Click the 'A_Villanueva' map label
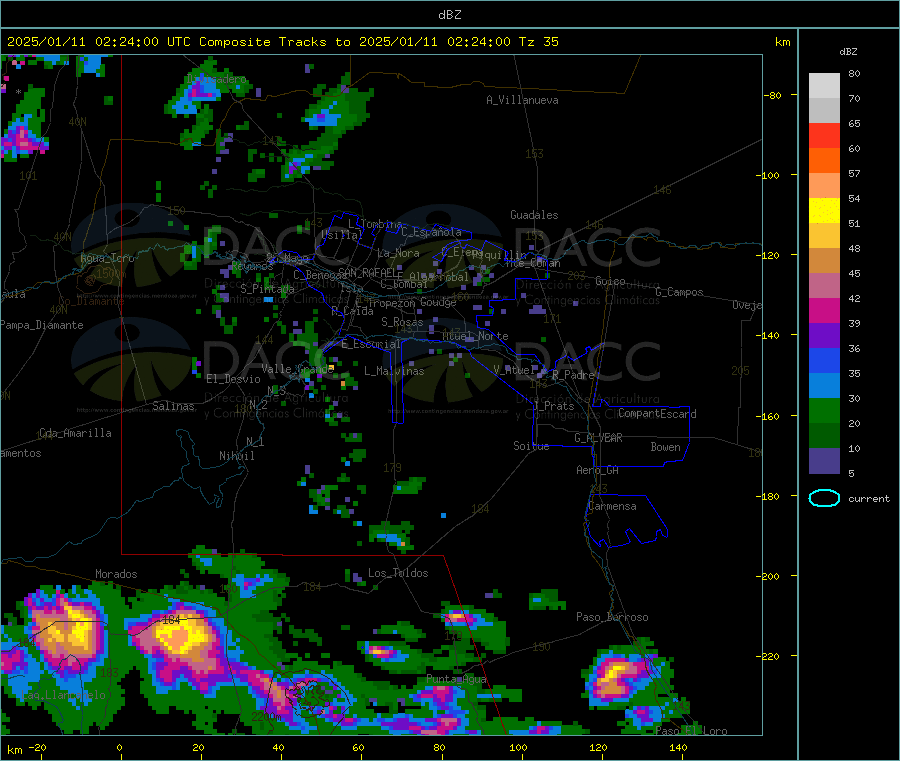Viewport: 900px width, 761px height. click(x=522, y=100)
